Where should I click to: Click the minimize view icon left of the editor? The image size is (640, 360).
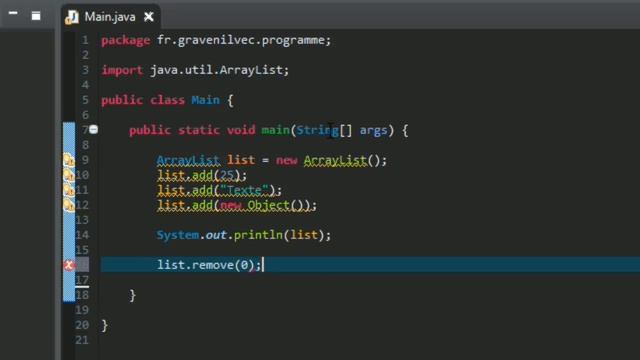coord(13,14)
